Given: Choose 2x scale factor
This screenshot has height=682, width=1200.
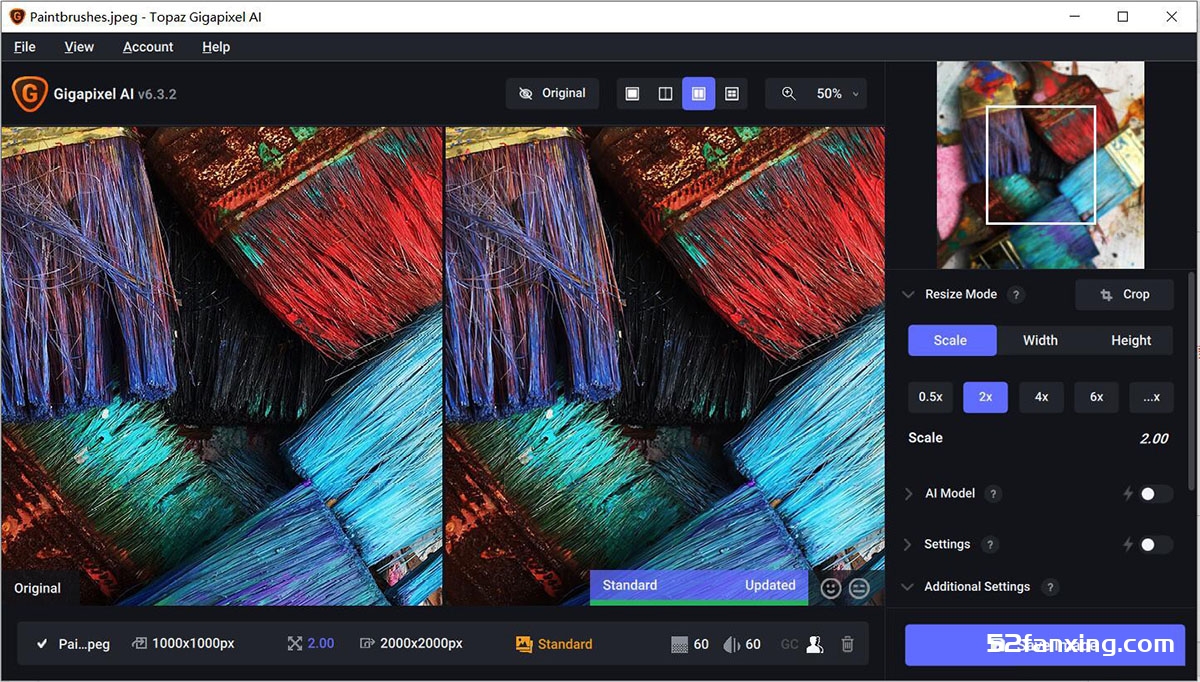Looking at the screenshot, I should pos(985,397).
